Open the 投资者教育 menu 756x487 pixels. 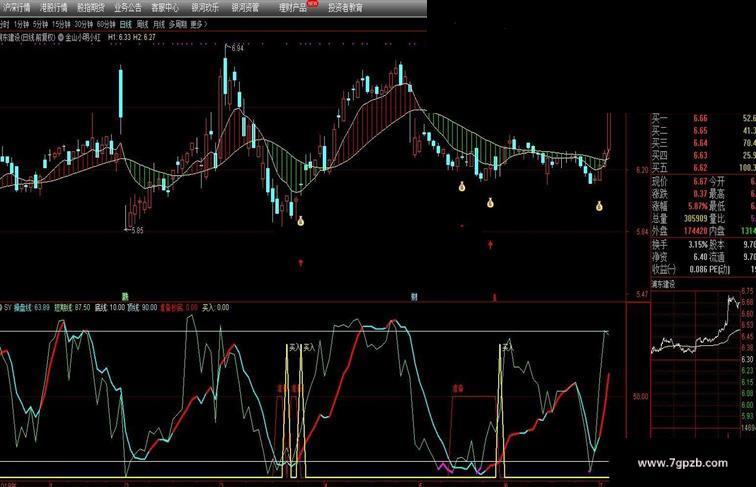click(346, 8)
